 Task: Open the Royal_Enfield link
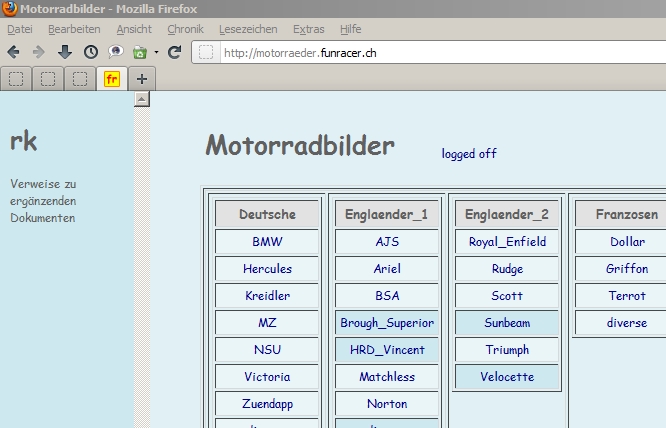point(507,242)
